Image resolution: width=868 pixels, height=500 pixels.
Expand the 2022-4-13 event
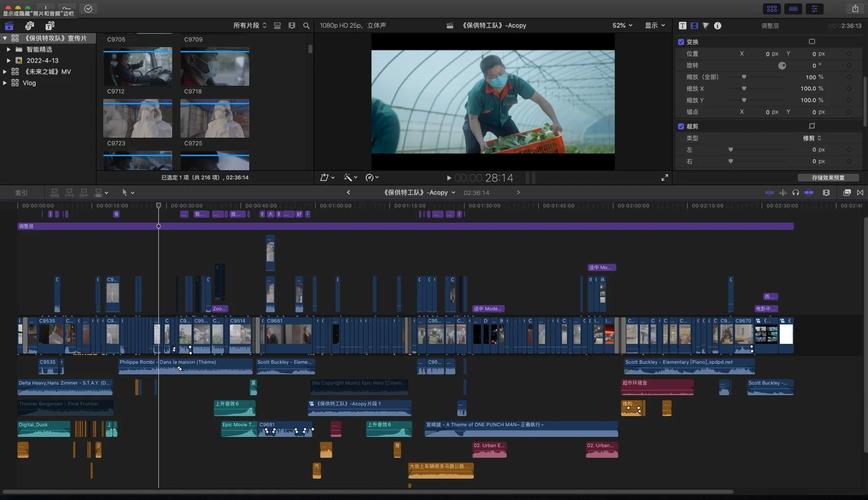[8, 60]
